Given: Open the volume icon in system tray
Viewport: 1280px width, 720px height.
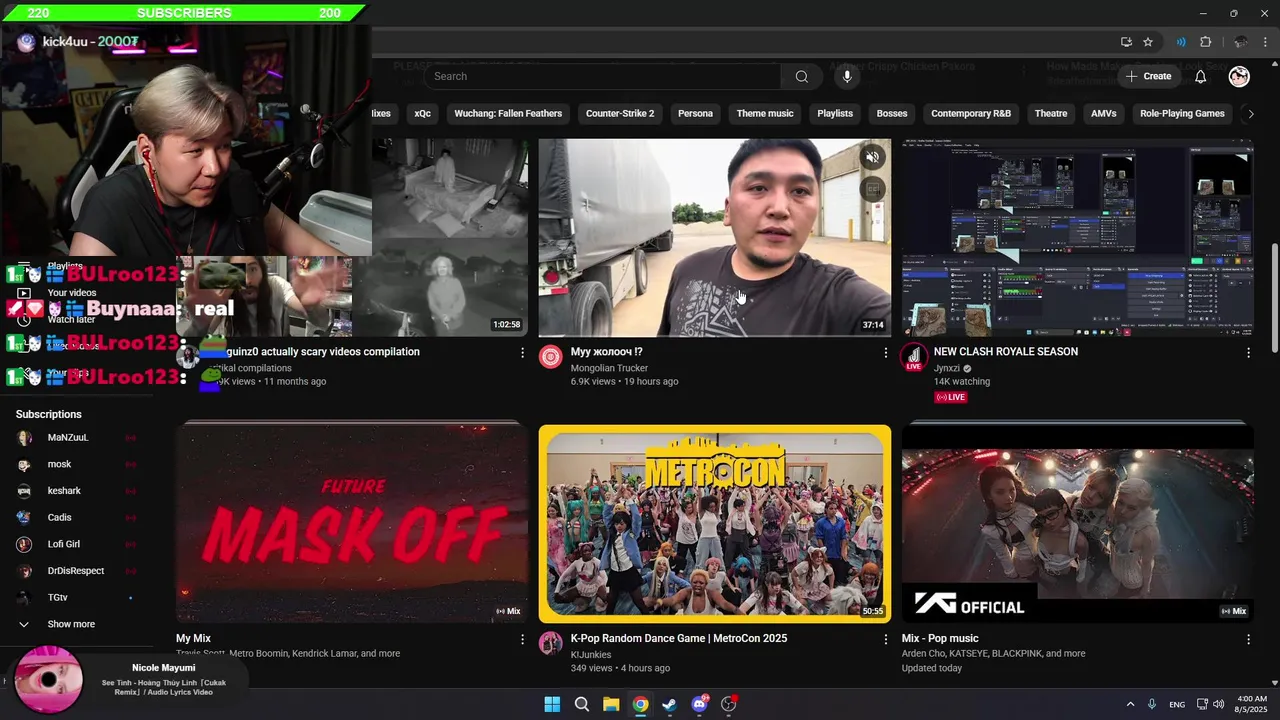Looking at the screenshot, I should point(1219,704).
